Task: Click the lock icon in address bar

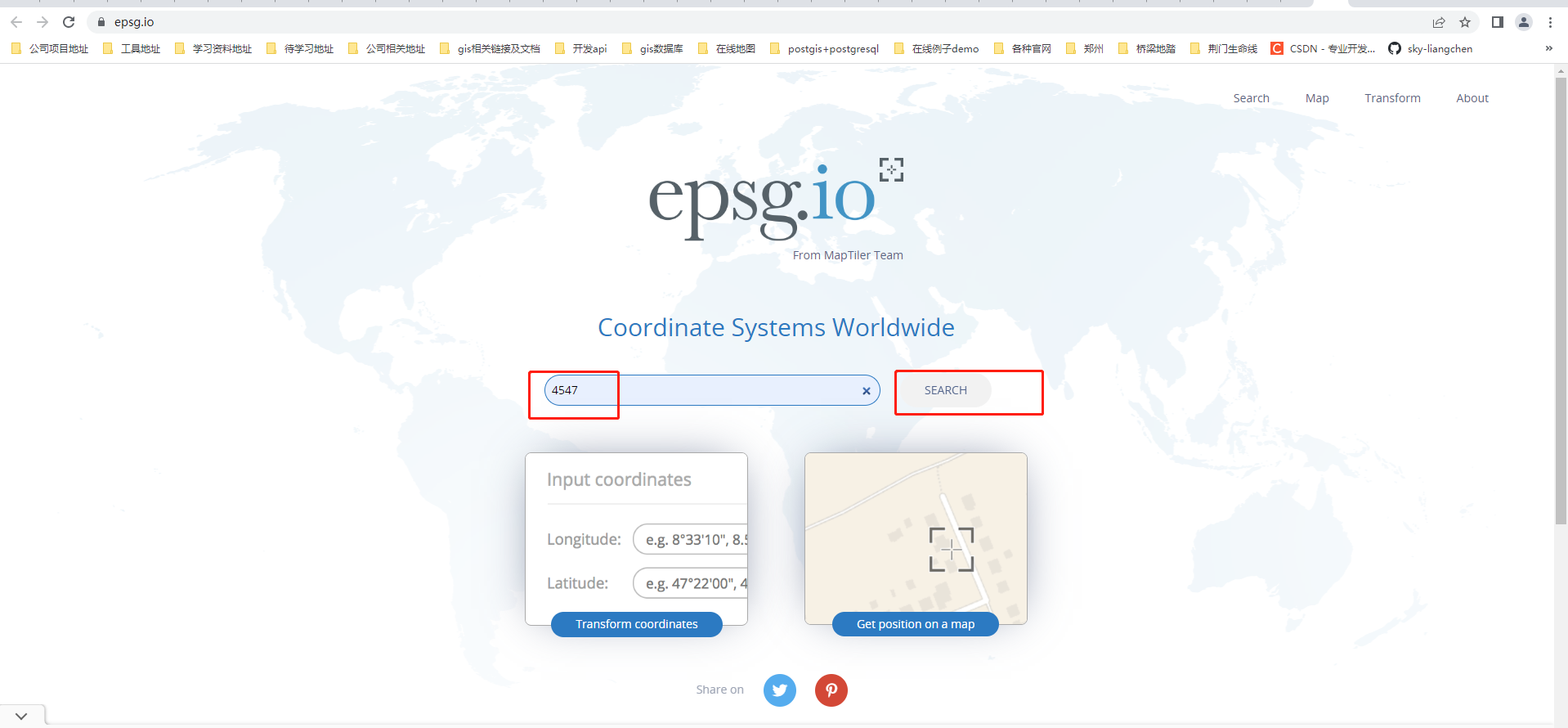Action: click(101, 22)
